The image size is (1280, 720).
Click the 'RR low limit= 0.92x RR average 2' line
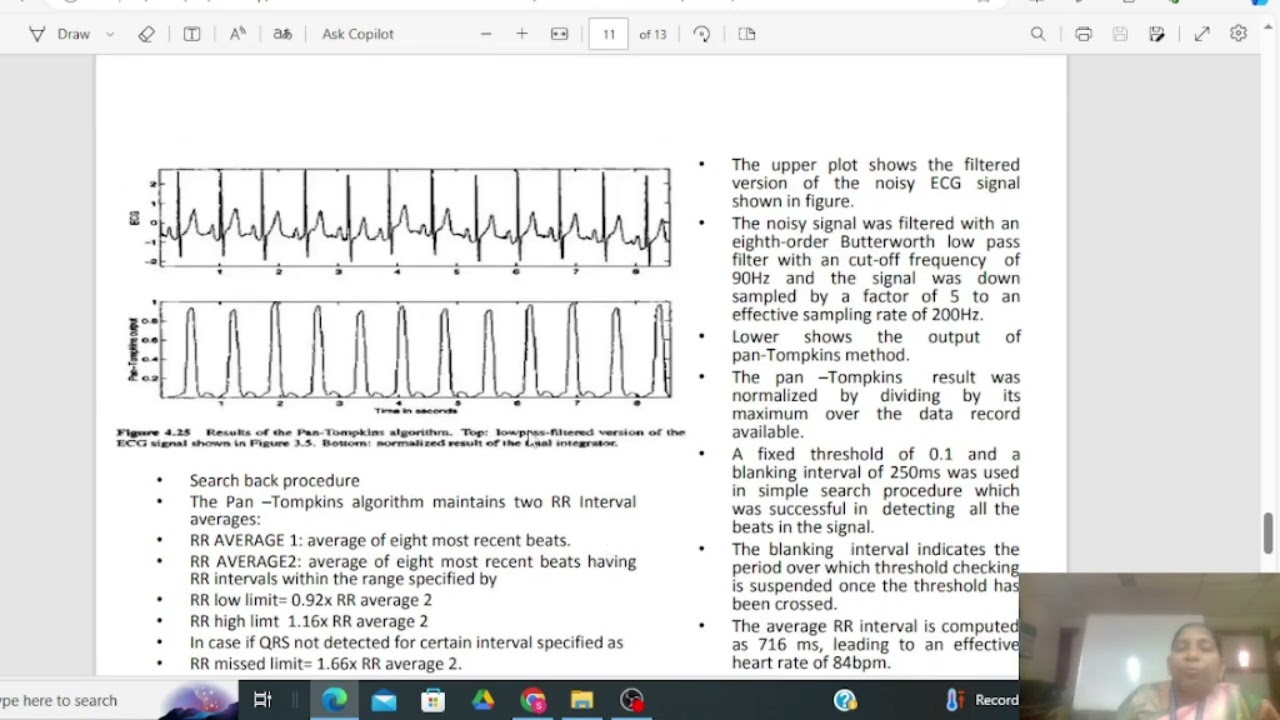click(311, 600)
